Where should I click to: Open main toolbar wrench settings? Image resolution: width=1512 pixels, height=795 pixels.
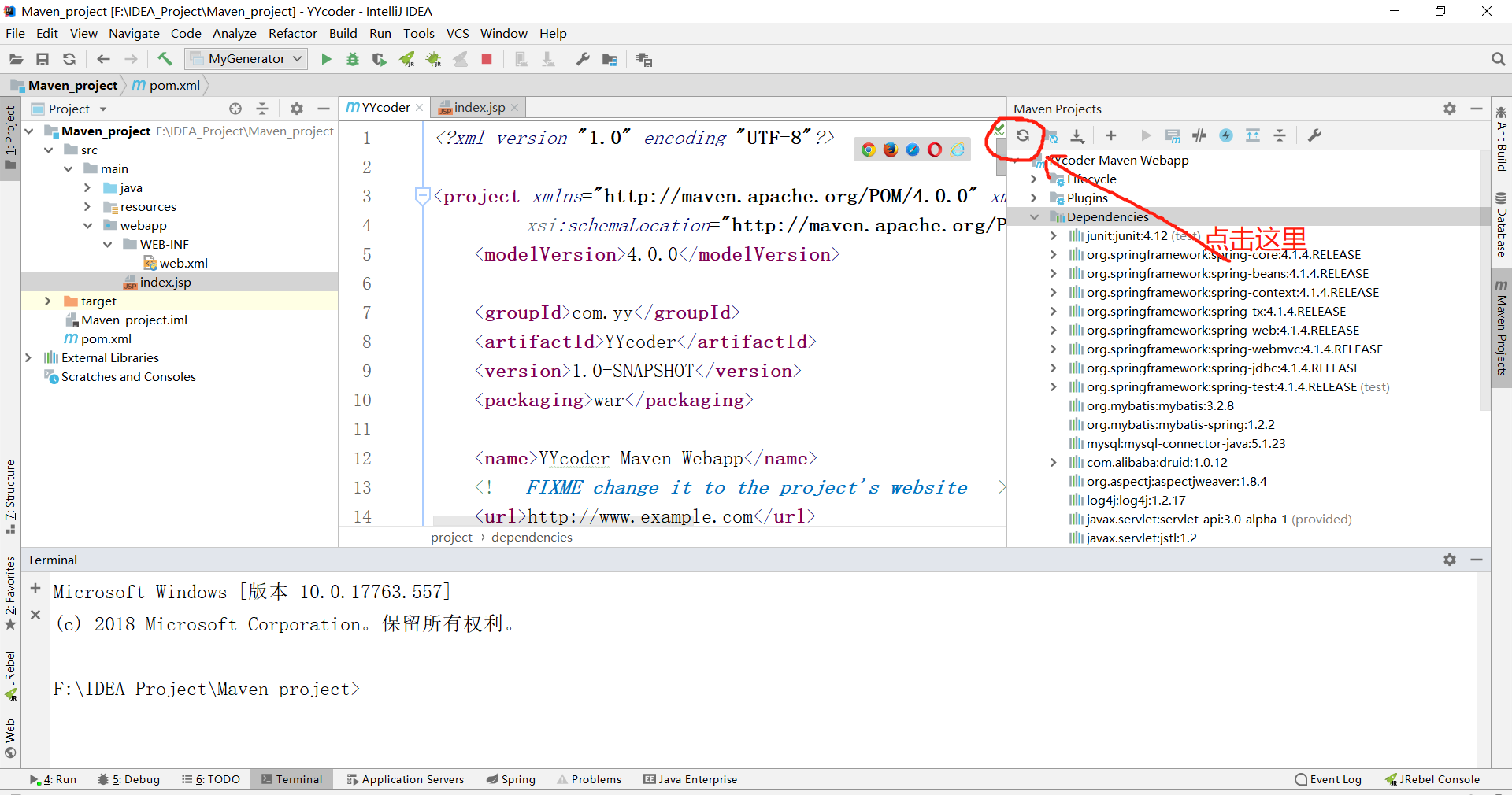click(583, 59)
